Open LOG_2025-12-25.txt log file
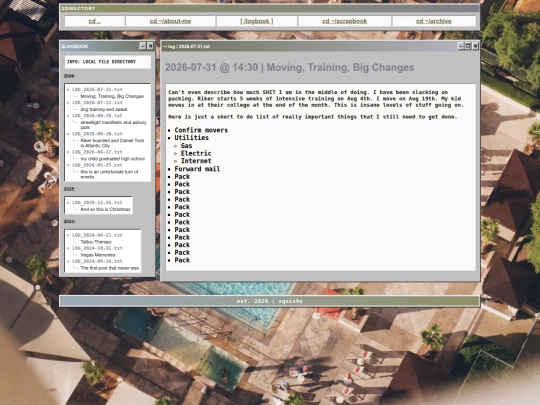Viewport: 540px width, 405px height. coord(97,202)
